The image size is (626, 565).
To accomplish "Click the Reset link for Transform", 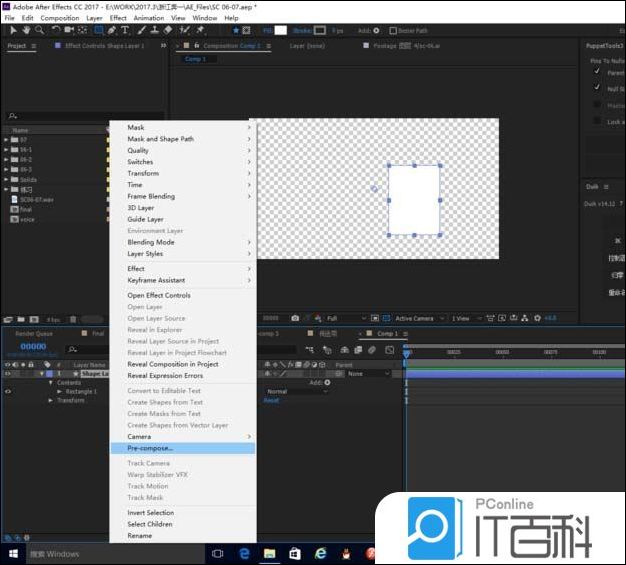I will (x=271, y=400).
